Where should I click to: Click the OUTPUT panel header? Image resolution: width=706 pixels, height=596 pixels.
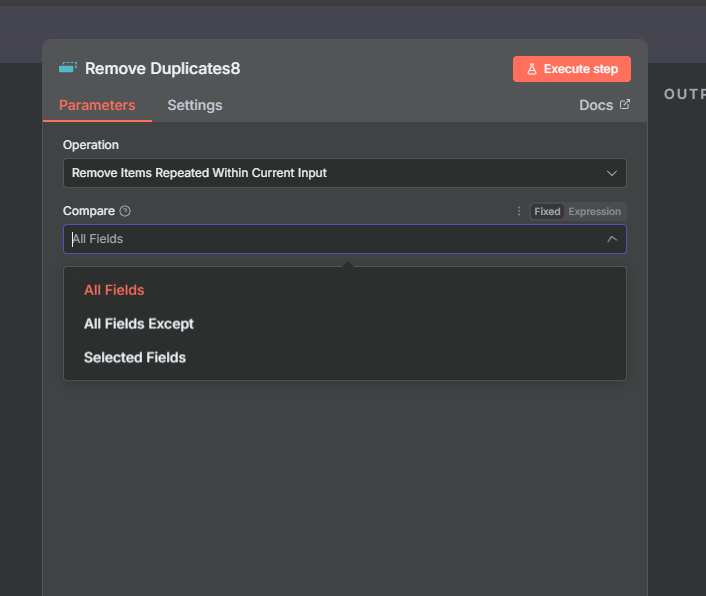(x=684, y=94)
